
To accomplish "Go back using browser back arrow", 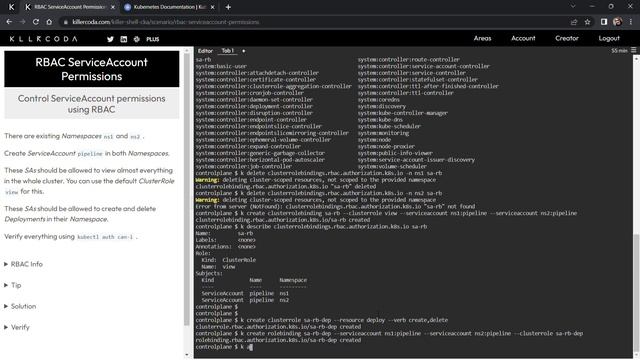I will (9, 22).
